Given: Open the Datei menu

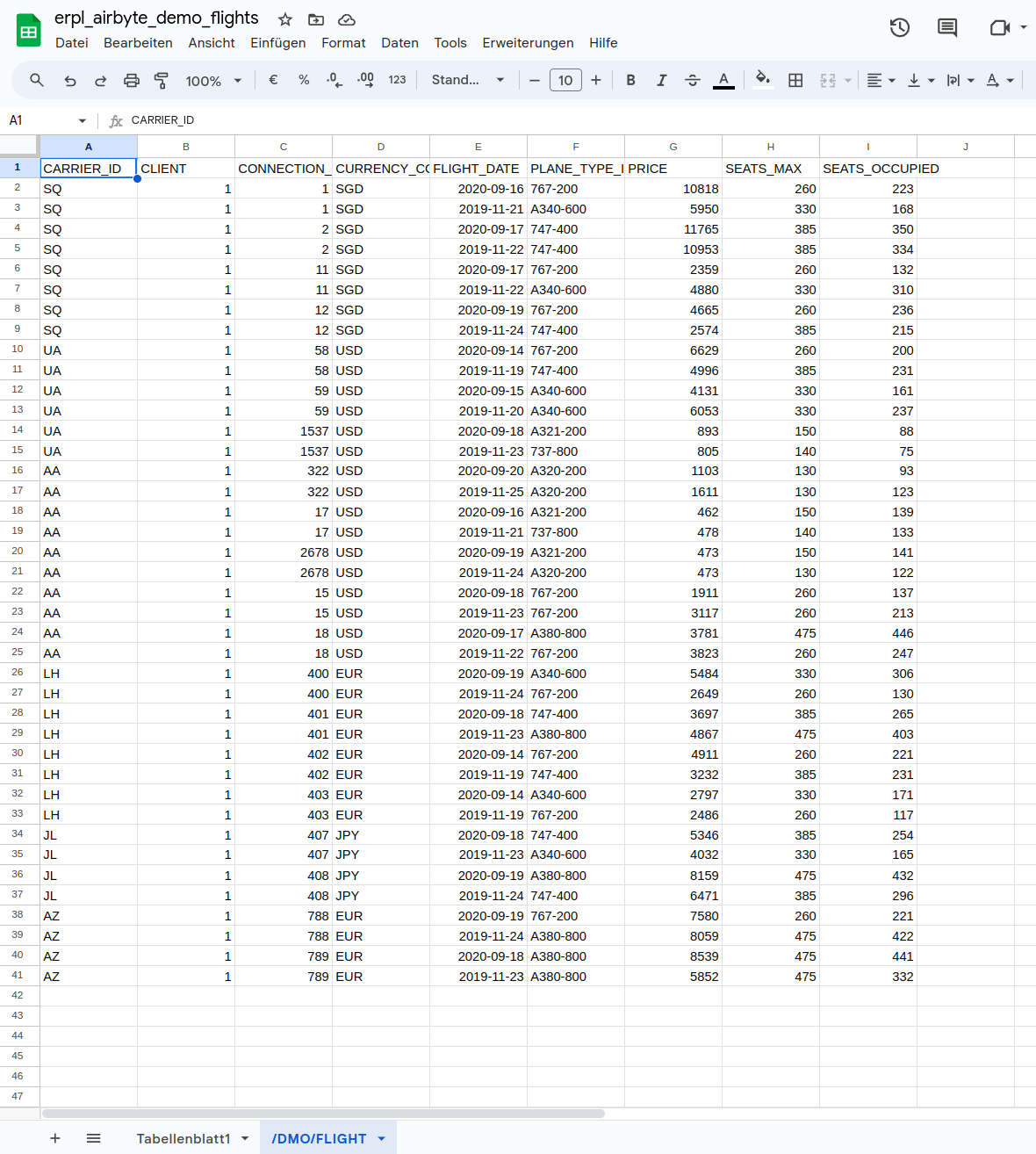Looking at the screenshot, I should [x=71, y=43].
